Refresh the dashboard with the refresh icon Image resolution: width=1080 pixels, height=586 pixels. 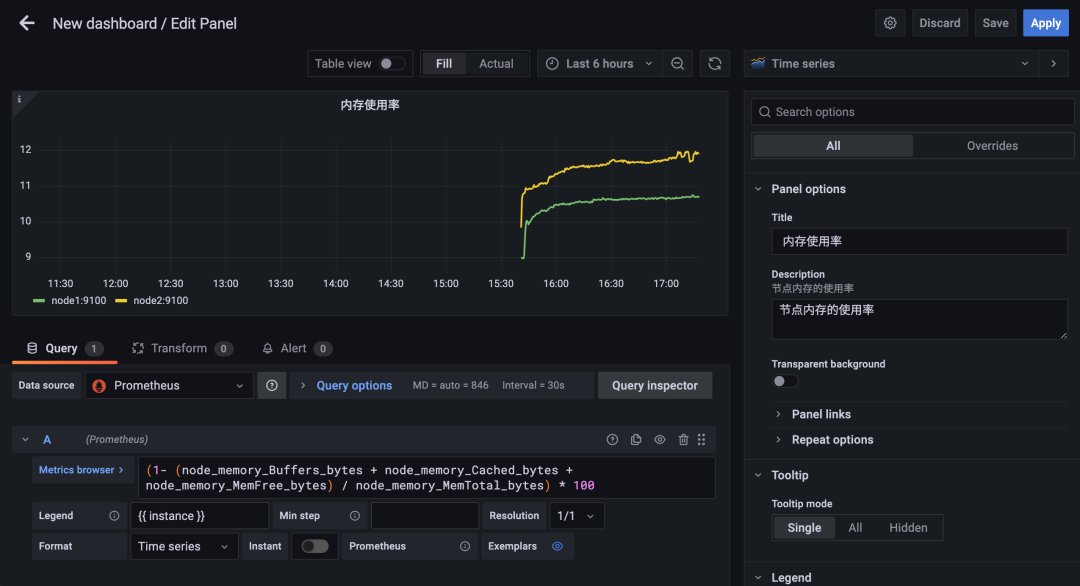pos(715,64)
